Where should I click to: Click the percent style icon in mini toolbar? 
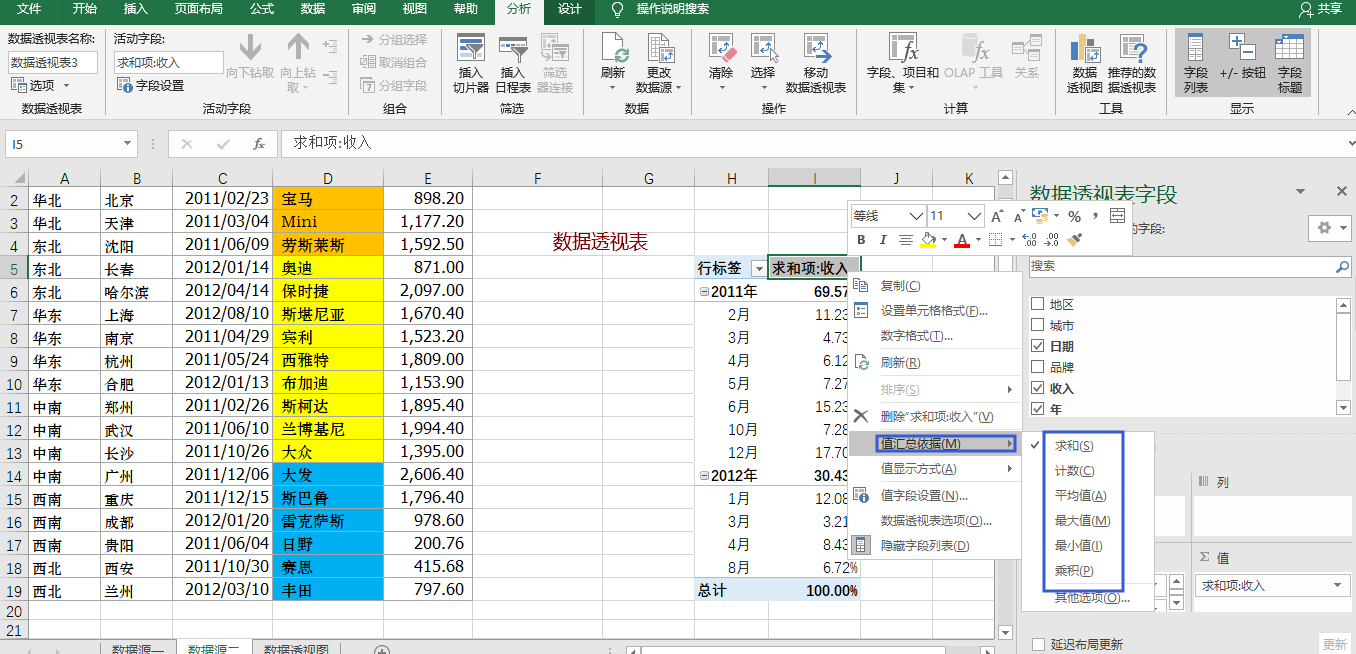tap(1074, 216)
